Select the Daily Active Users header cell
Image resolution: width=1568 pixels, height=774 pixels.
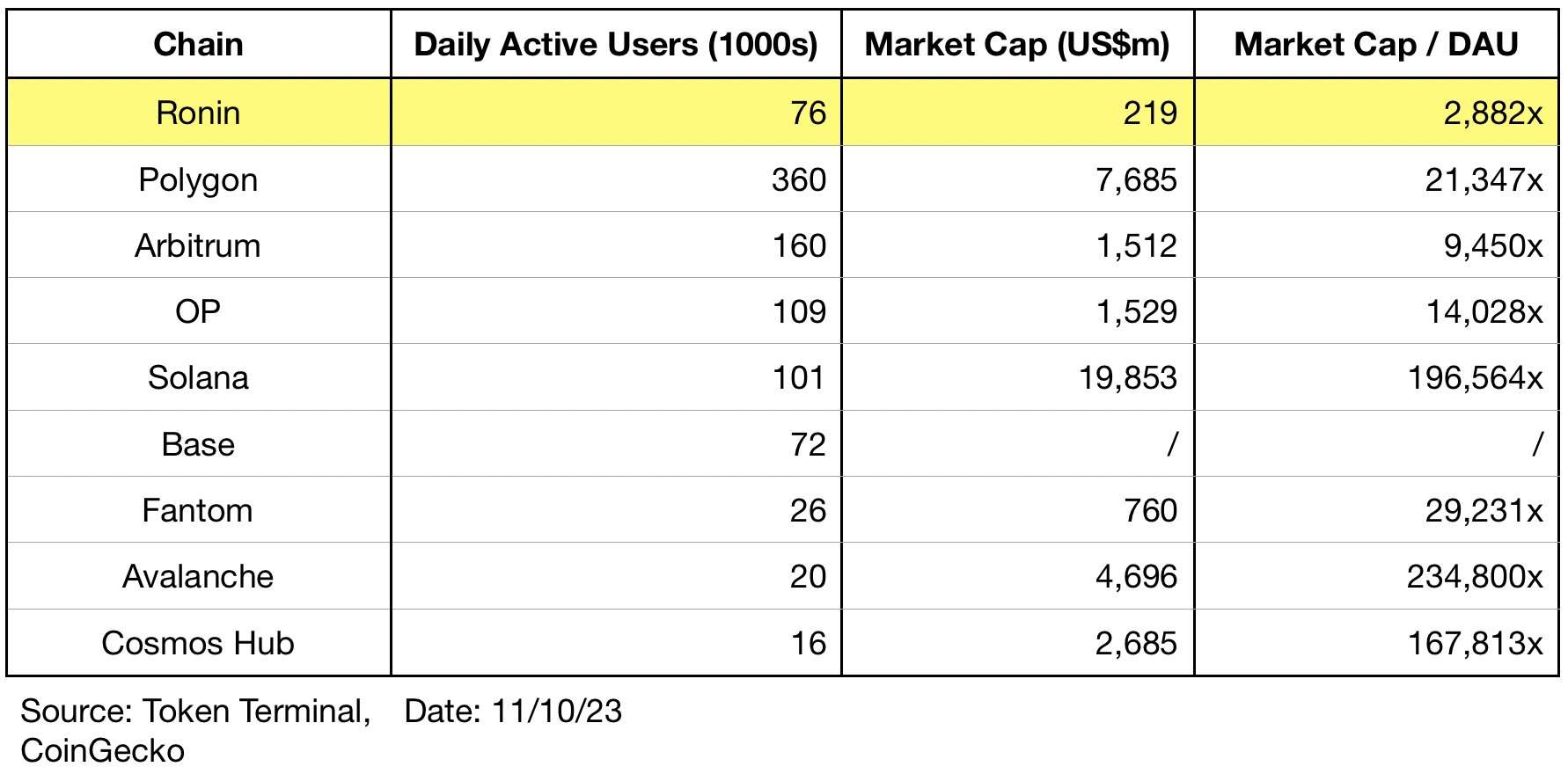(x=616, y=44)
